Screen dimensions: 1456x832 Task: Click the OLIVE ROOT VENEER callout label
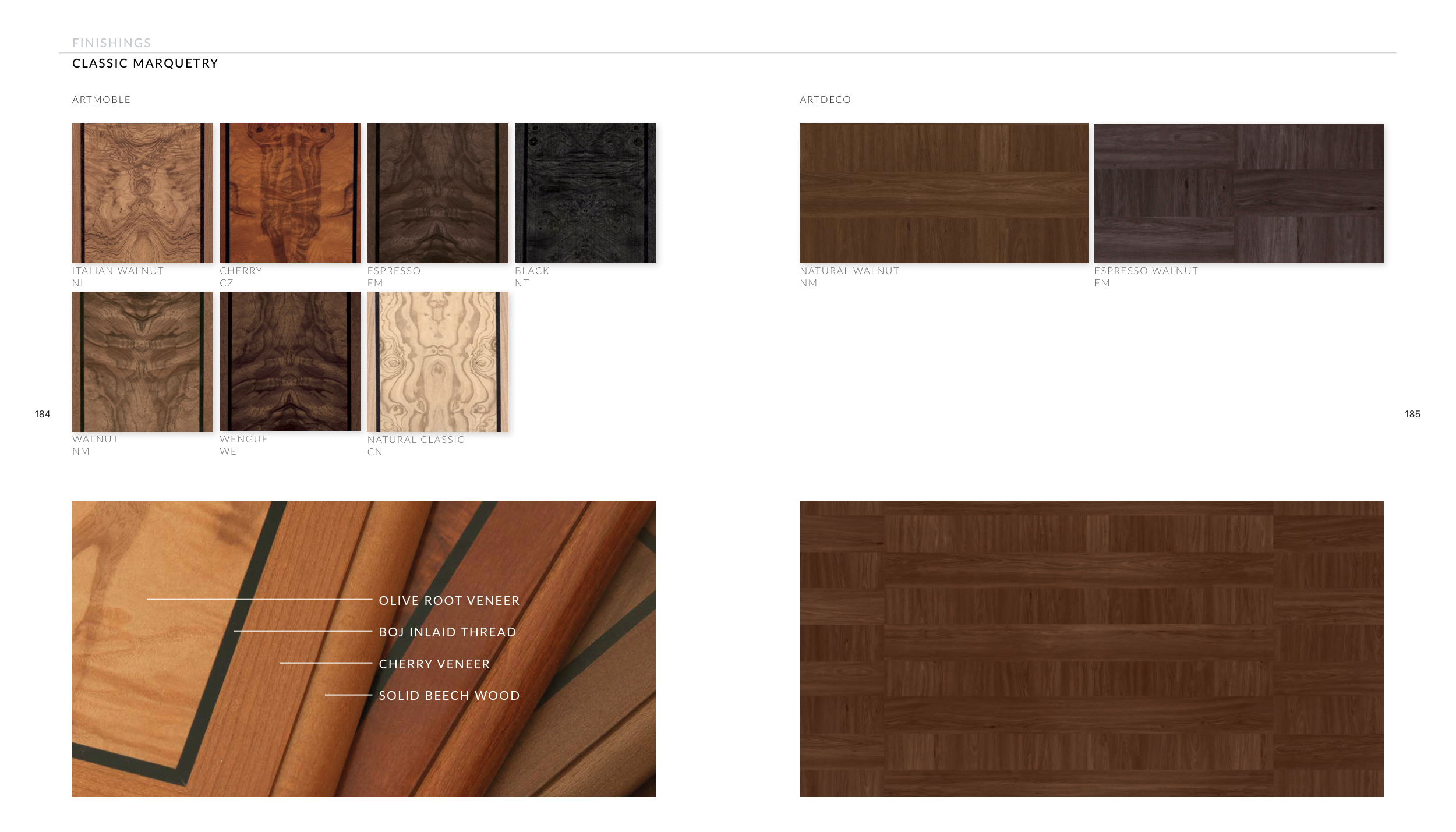tap(449, 600)
